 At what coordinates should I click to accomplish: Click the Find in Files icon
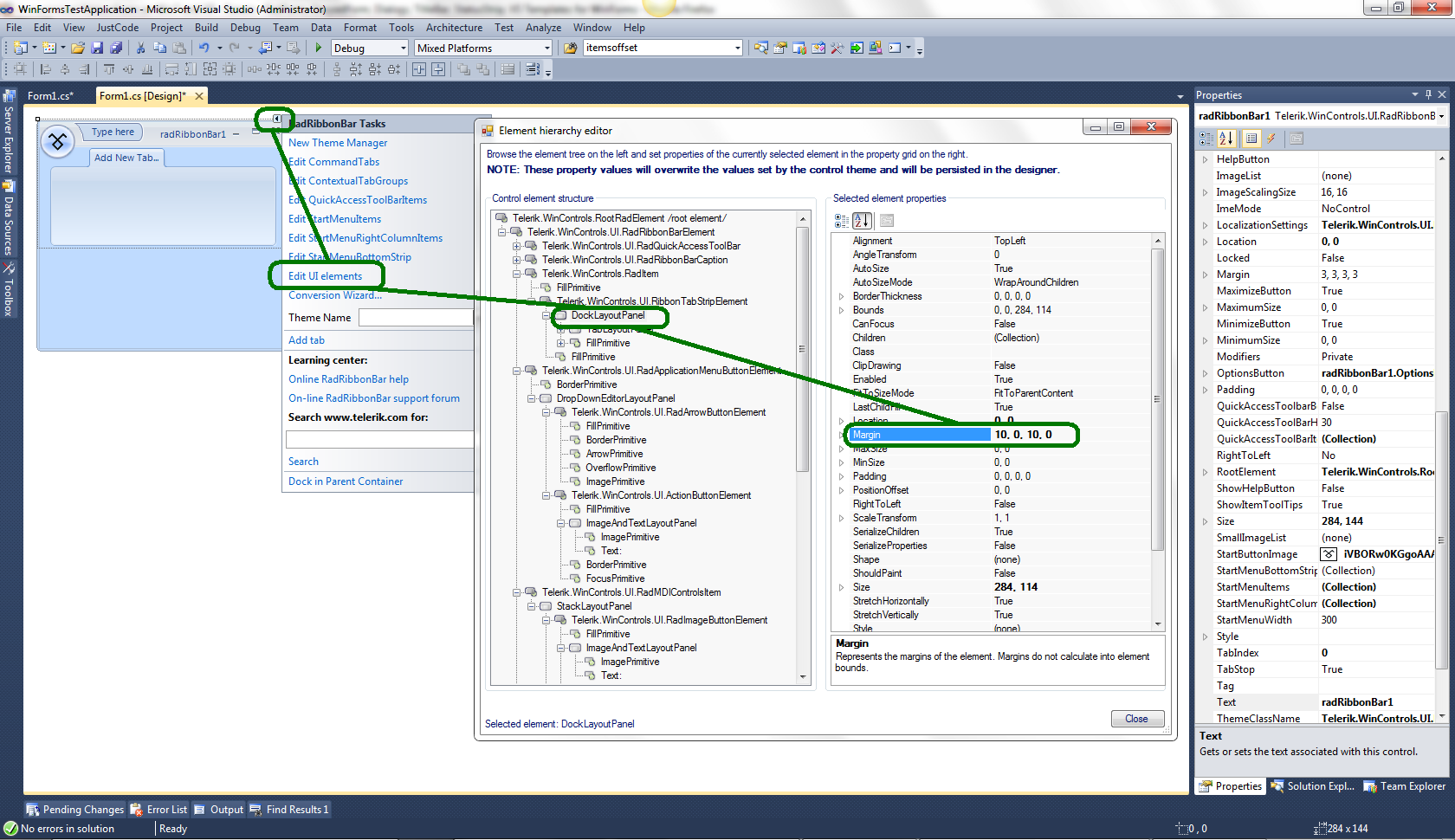point(570,48)
